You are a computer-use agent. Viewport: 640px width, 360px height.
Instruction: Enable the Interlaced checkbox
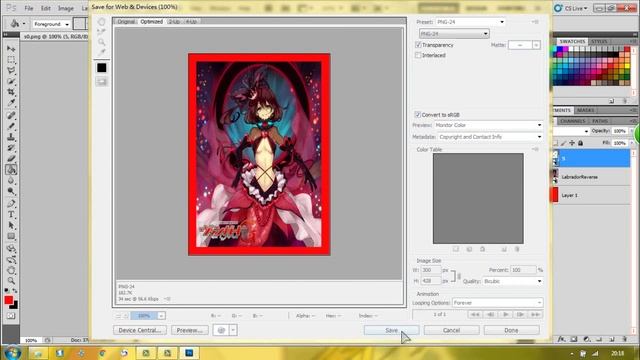click(x=418, y=55)
